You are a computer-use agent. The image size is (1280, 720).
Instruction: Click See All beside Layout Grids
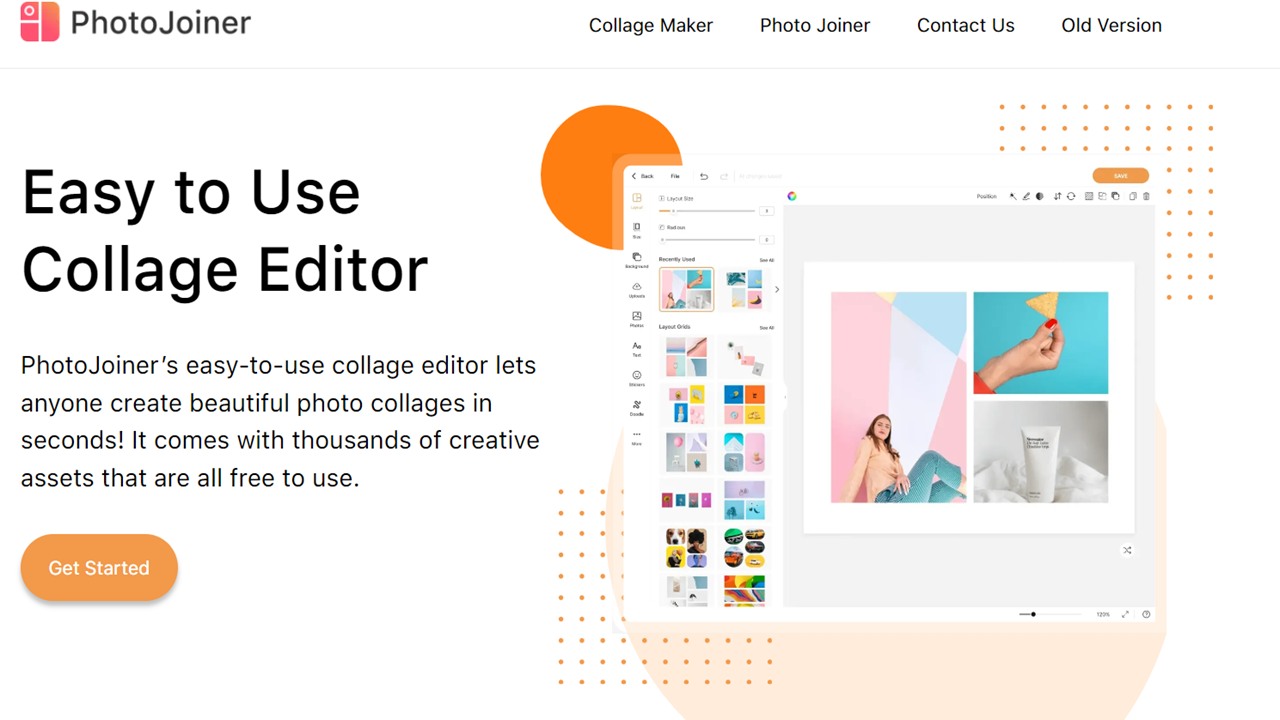pos(766,328)
